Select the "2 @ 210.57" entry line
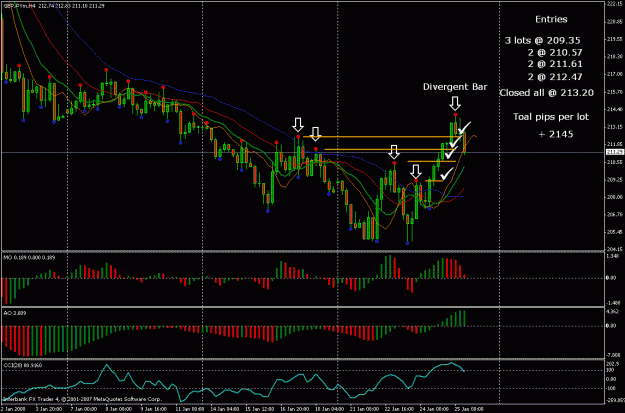 point(555,52)
